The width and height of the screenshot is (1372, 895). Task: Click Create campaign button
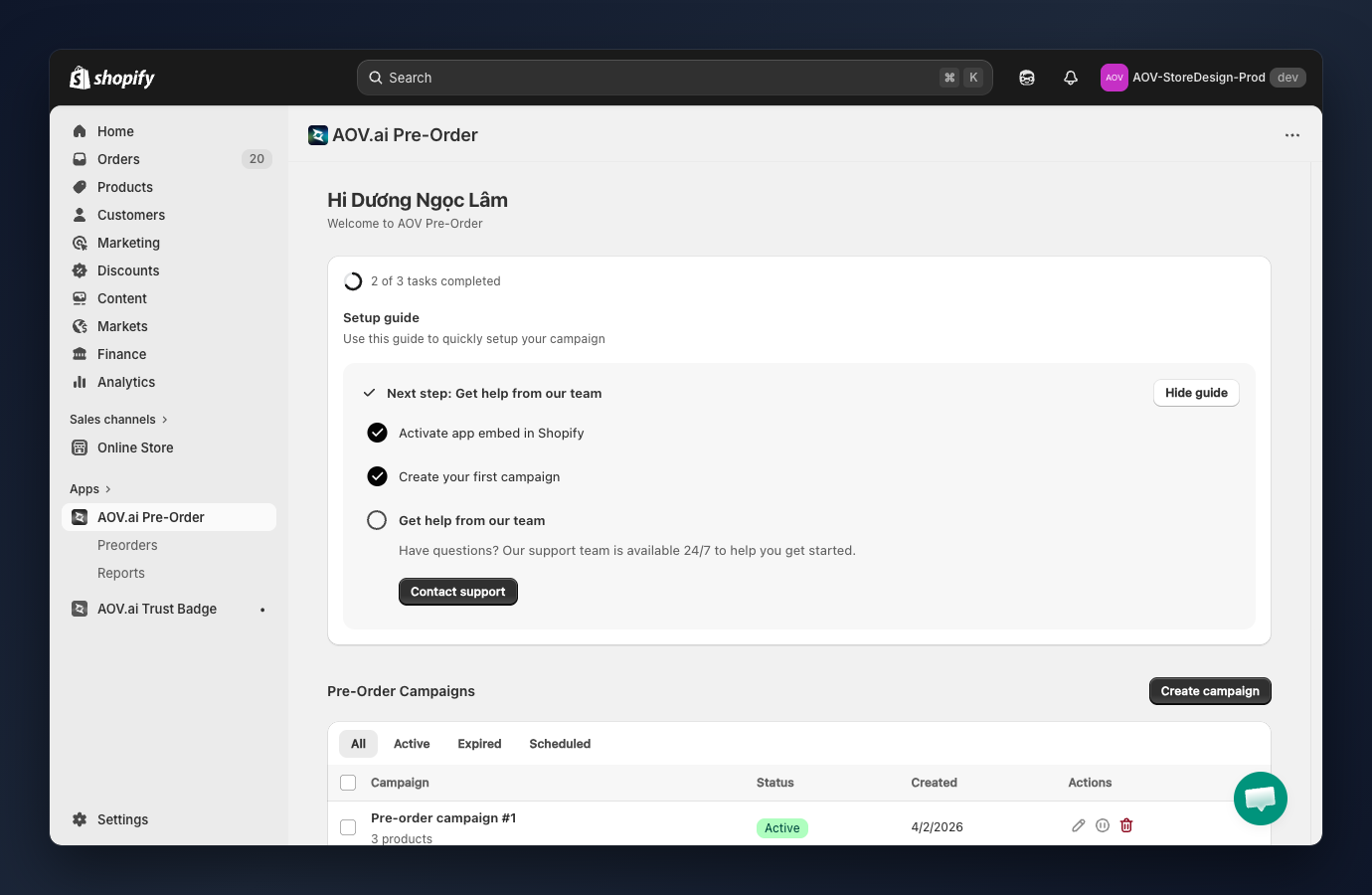click(1210, 691)
